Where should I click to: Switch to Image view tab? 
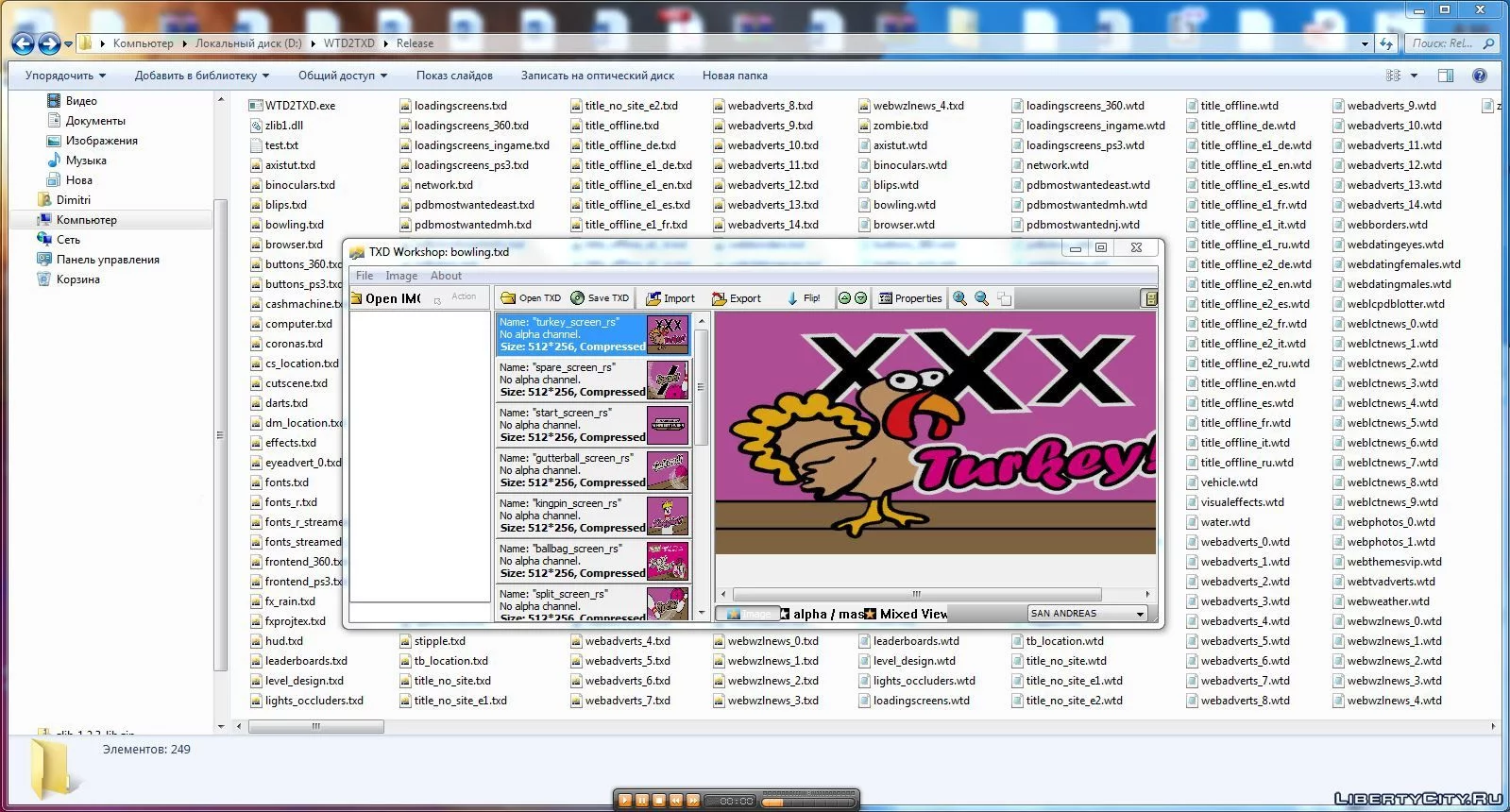click(748, 614)
